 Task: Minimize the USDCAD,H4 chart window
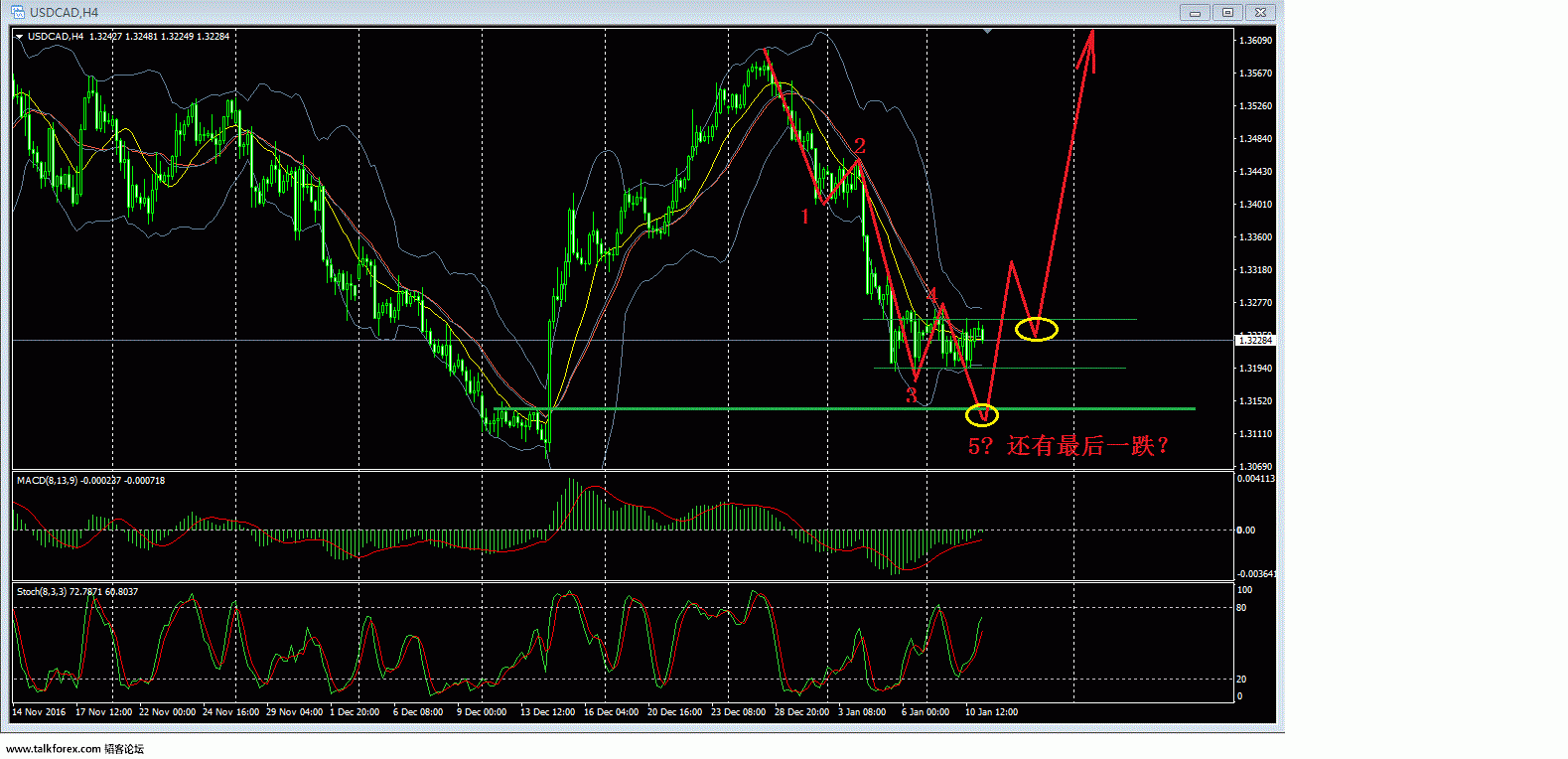click(1195, 12)
